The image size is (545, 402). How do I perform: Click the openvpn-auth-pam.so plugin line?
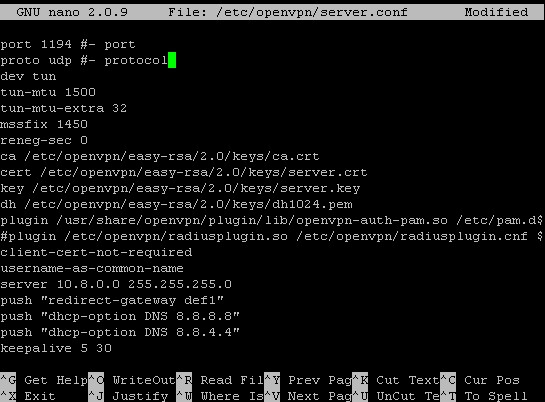point(271,220)
